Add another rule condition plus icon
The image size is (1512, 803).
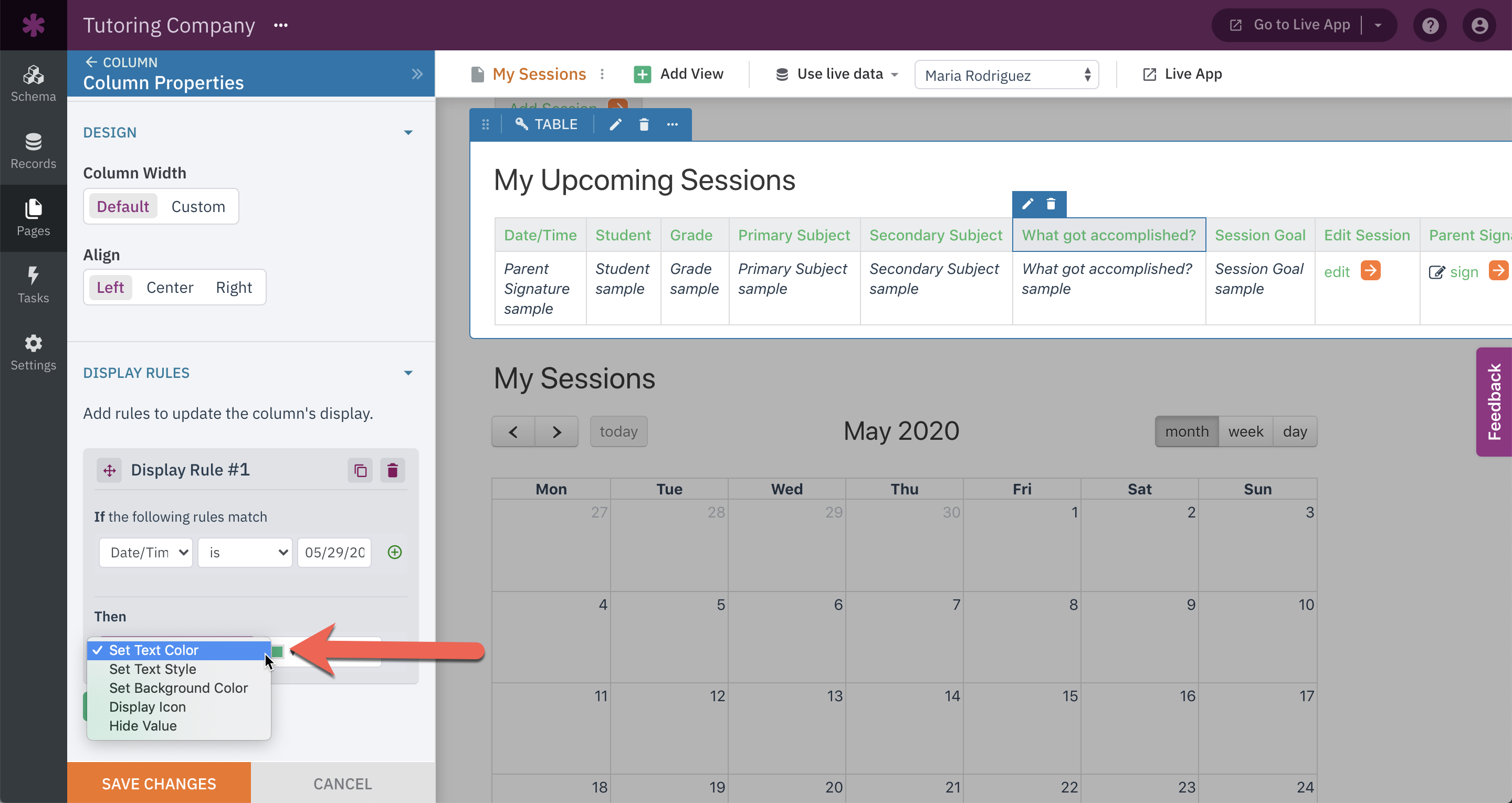[394, 552]
